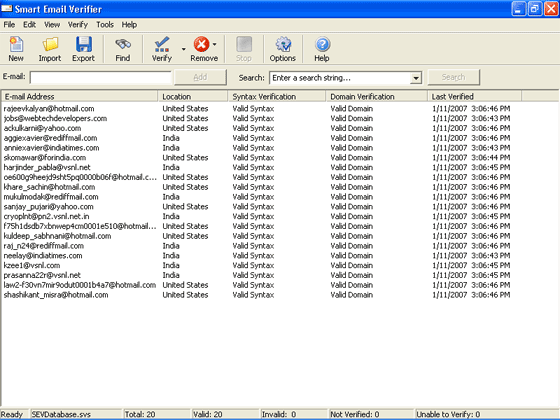Select mukulmodak@rediffmail.com entry
Screen dimensions: 560x420
[x=51, y=197]
